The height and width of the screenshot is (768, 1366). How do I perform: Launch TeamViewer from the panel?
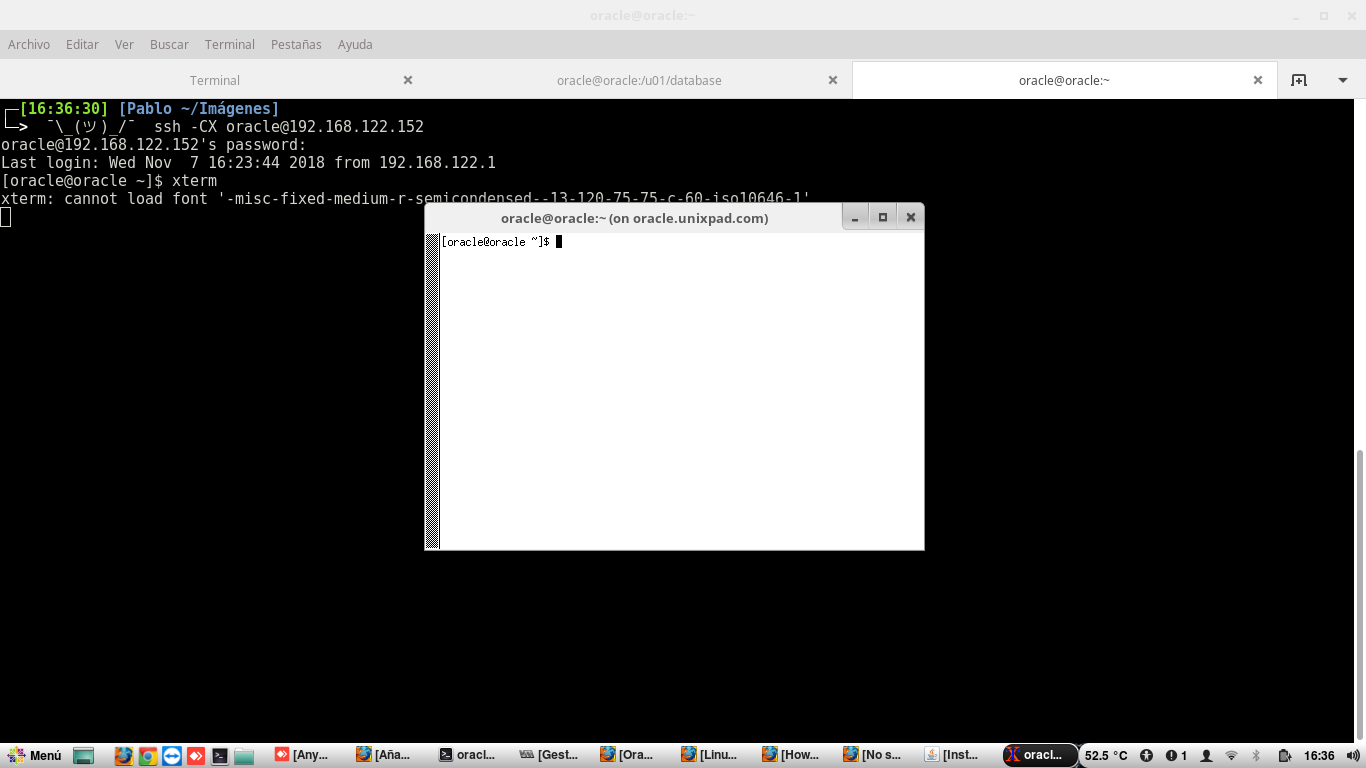click(172, 756)
